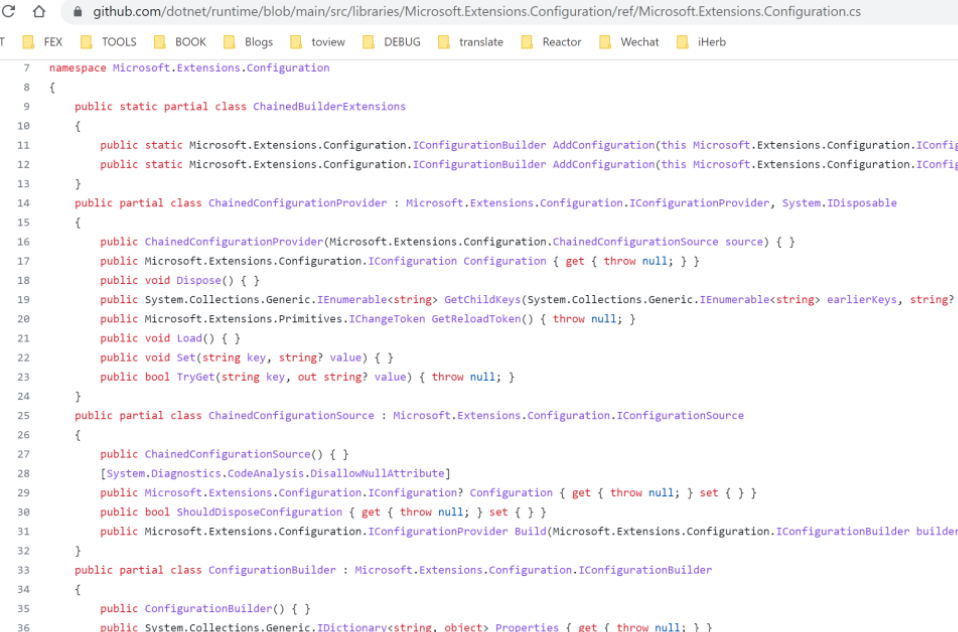Open the toview bookmark folder
This screenshot has width=958, height=632.
(317, 42)
